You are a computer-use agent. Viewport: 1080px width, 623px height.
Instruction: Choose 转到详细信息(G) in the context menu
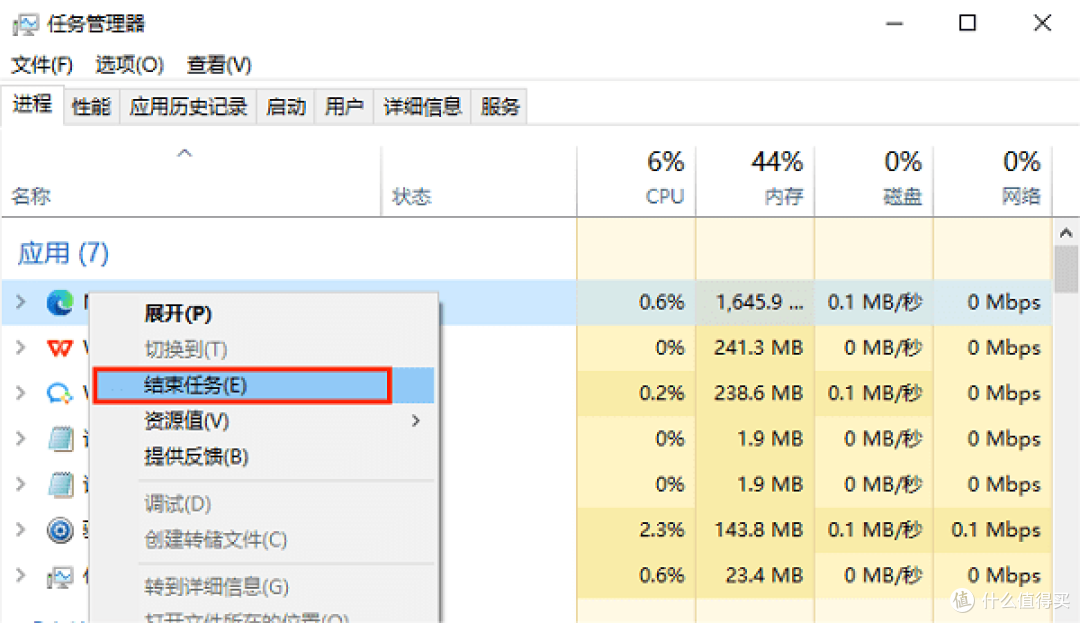click(x=264, y=587)
